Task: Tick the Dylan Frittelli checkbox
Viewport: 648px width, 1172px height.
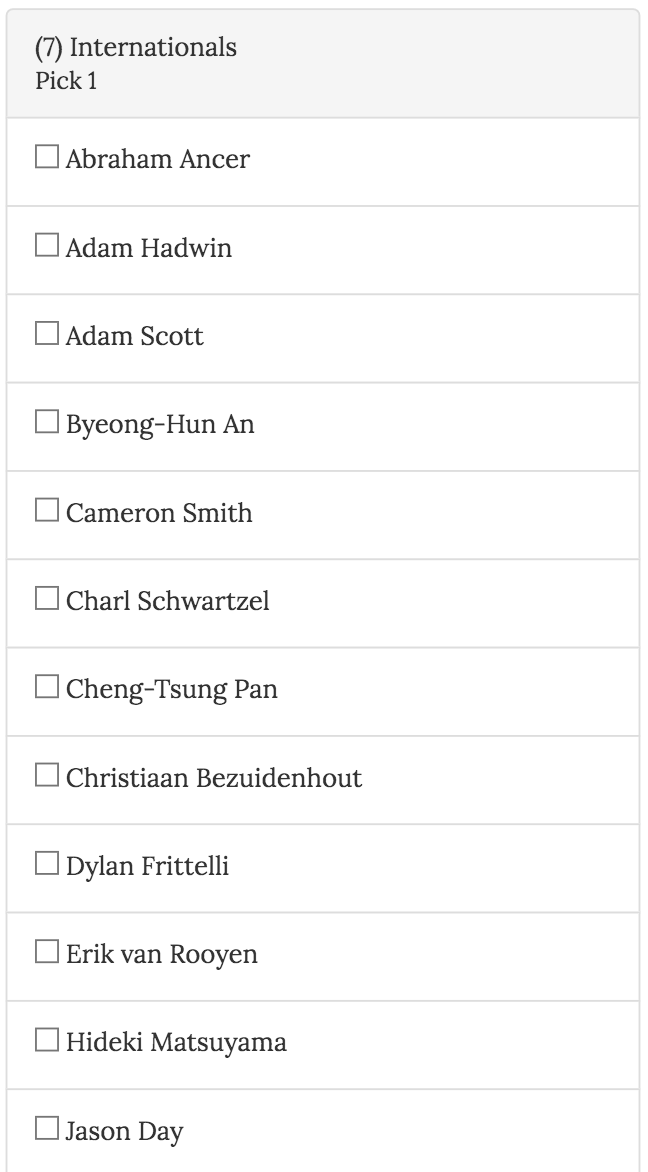Action: (x=47, y=864)
